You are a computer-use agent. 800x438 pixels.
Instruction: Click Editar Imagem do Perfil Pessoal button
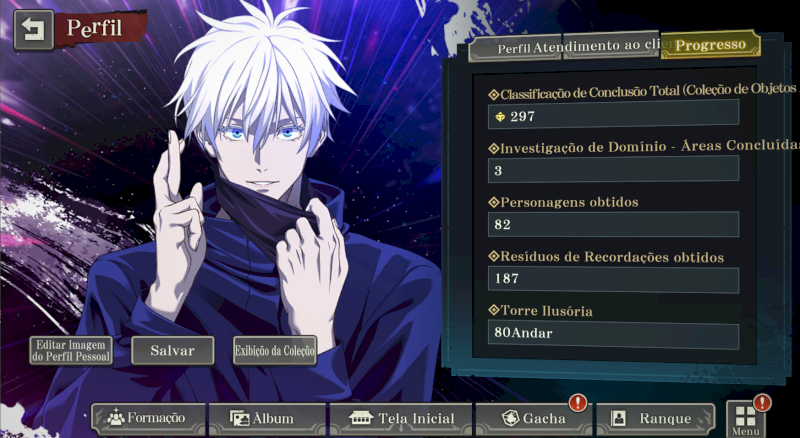point(71,351)
